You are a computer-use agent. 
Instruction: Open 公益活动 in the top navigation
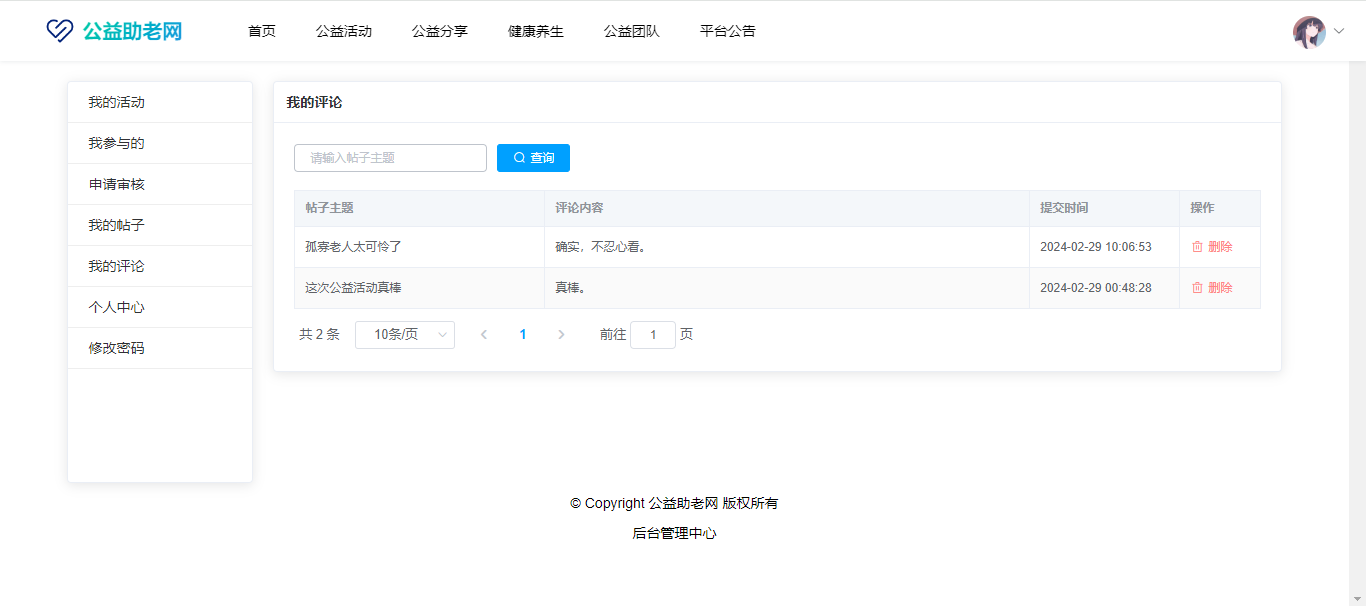click(x=344, y=31)
